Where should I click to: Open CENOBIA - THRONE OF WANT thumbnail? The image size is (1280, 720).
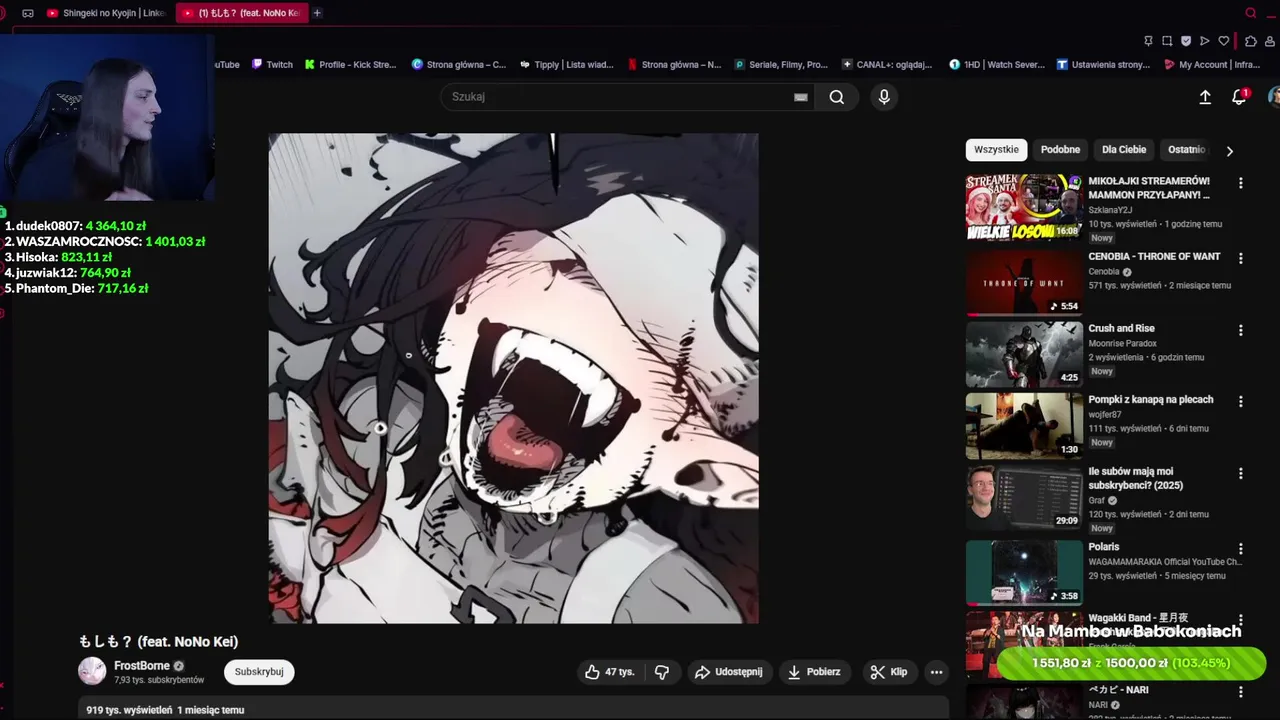point(1024,282)
